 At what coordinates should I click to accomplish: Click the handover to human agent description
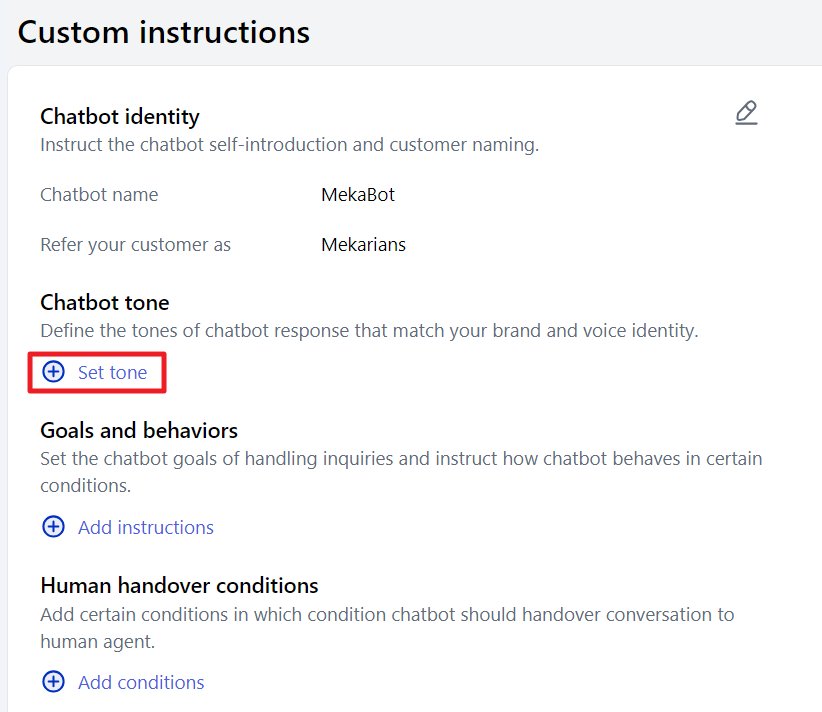(x=387, y=628)
